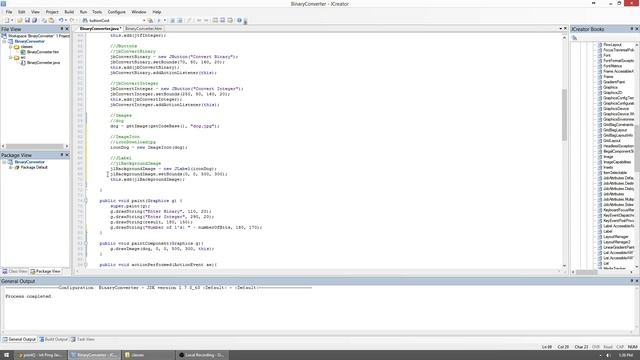Select GradientPaint in JCreator Books list
This screenshot has width=640, height=360.
click(x=614, y=82)
